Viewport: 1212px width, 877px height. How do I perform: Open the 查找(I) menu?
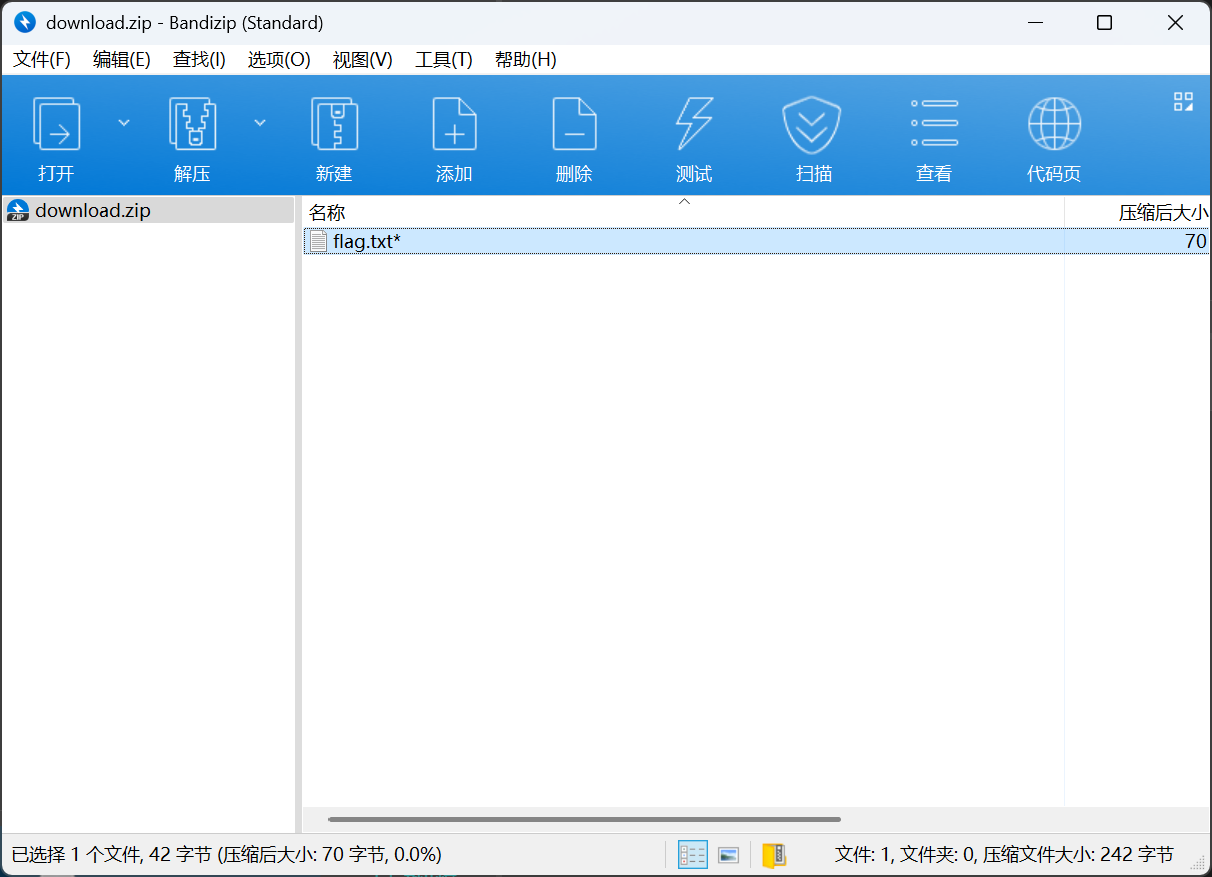click(x=199, y=59)
